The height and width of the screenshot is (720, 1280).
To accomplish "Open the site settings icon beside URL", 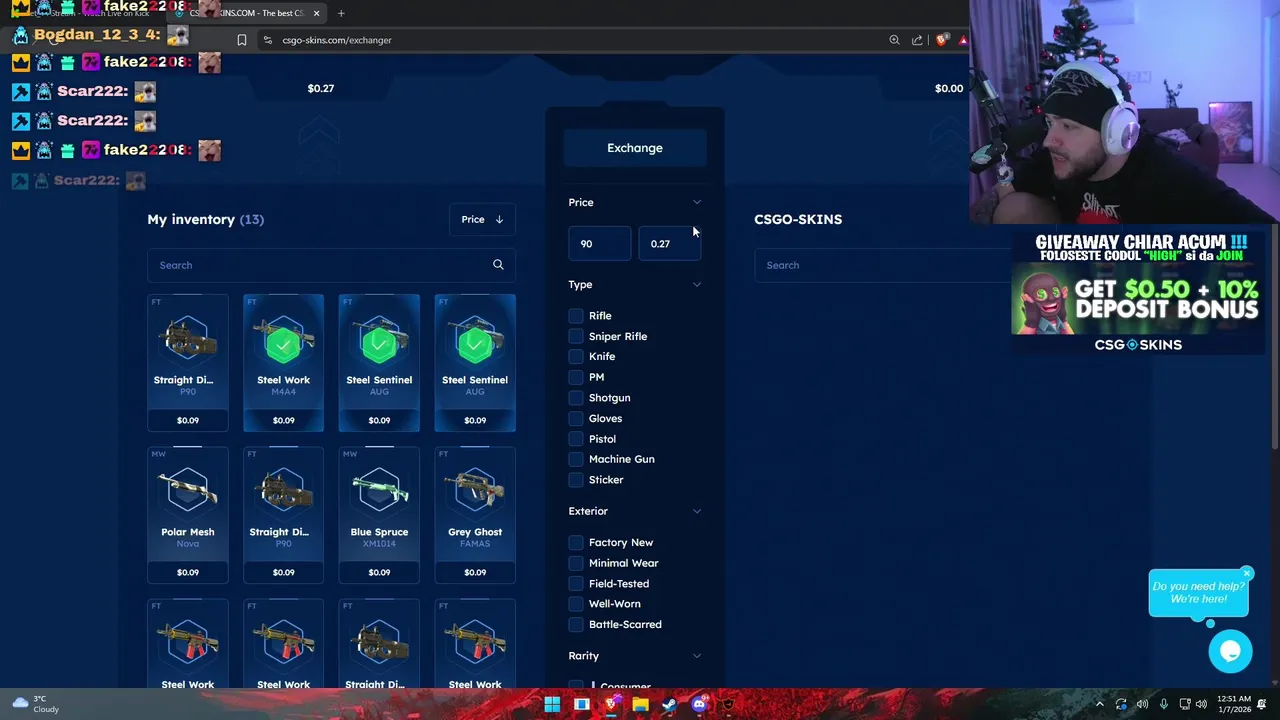I will coord(267,40).
